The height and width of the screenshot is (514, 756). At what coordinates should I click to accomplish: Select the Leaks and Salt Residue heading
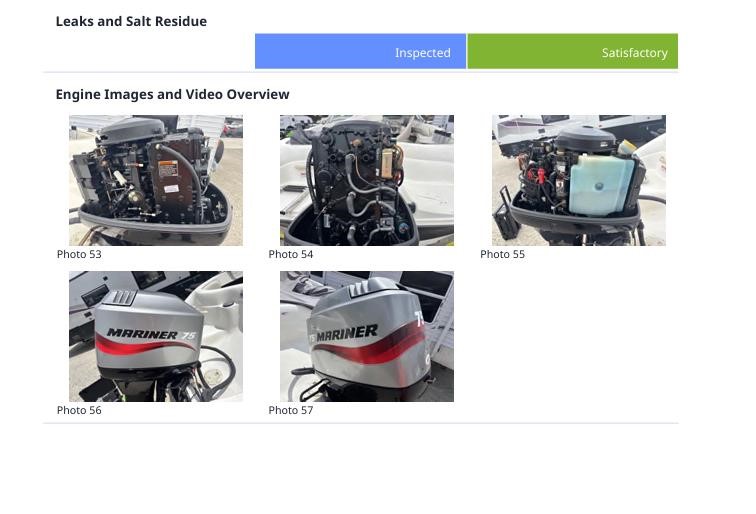(x=131, y=21)
